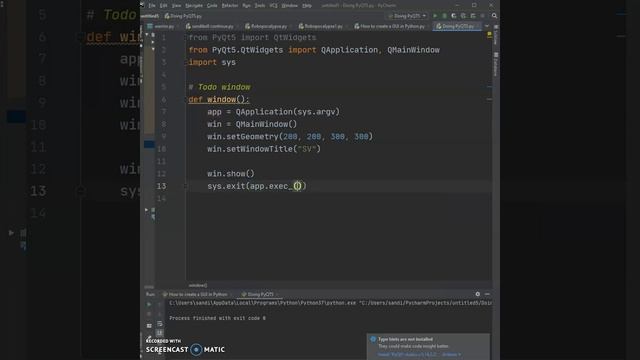The height and width of the screenshot is (360, 640).
Task: Click the Debug bug icon in toolbar
Action: click(x=444, y=16)
